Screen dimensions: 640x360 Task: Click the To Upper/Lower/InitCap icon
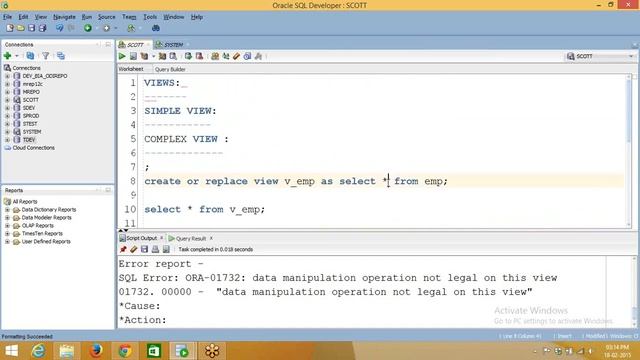click(x=226, y=56)
